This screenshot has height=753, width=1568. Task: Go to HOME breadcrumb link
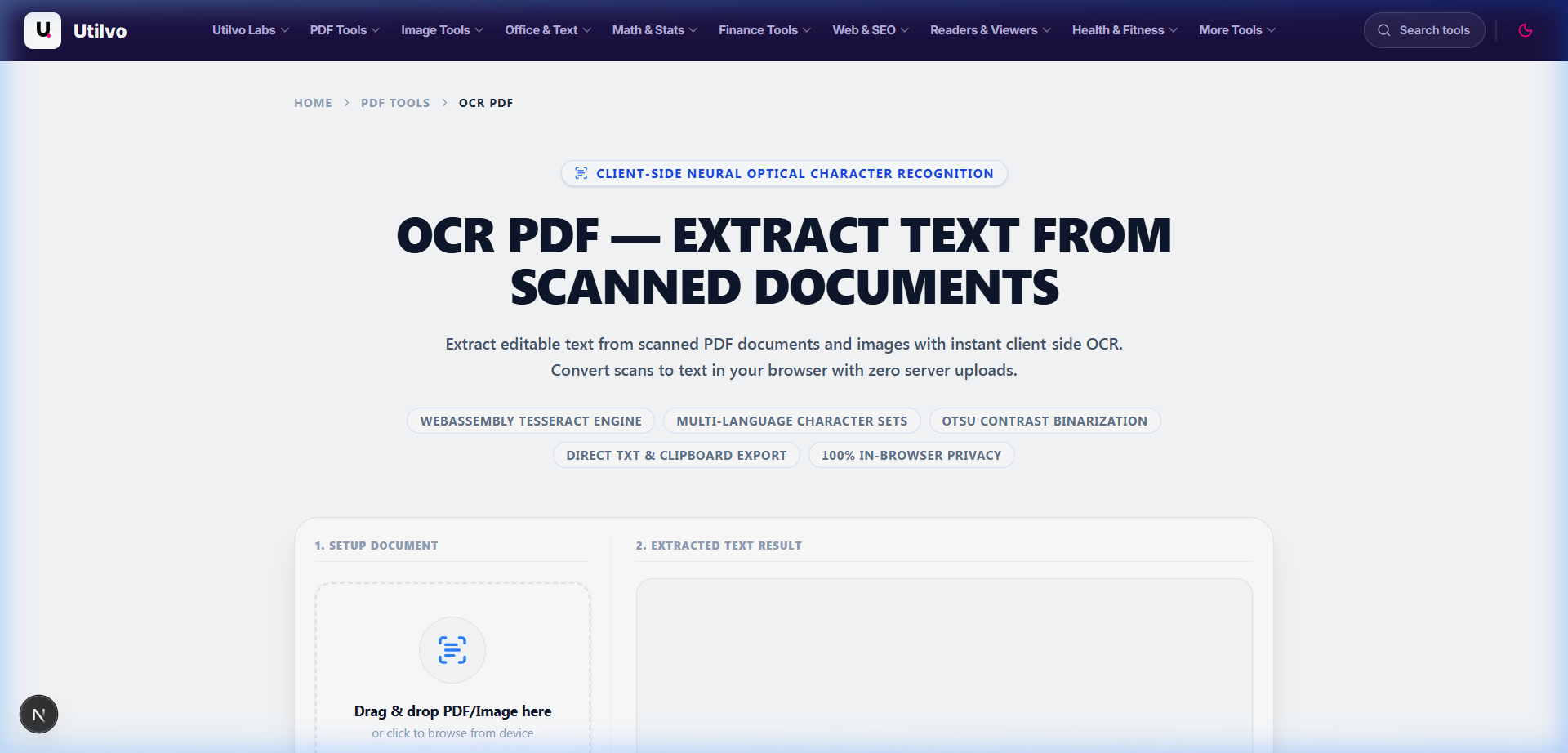click(x=313, y=103)
